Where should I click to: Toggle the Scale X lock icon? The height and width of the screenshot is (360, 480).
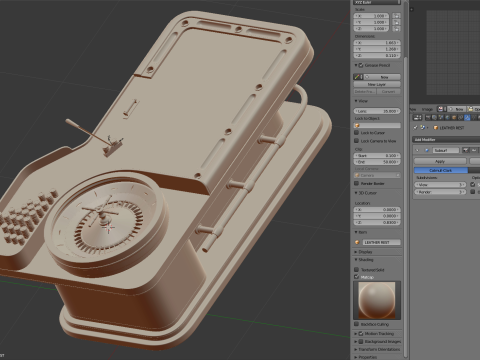coord(396,16)
